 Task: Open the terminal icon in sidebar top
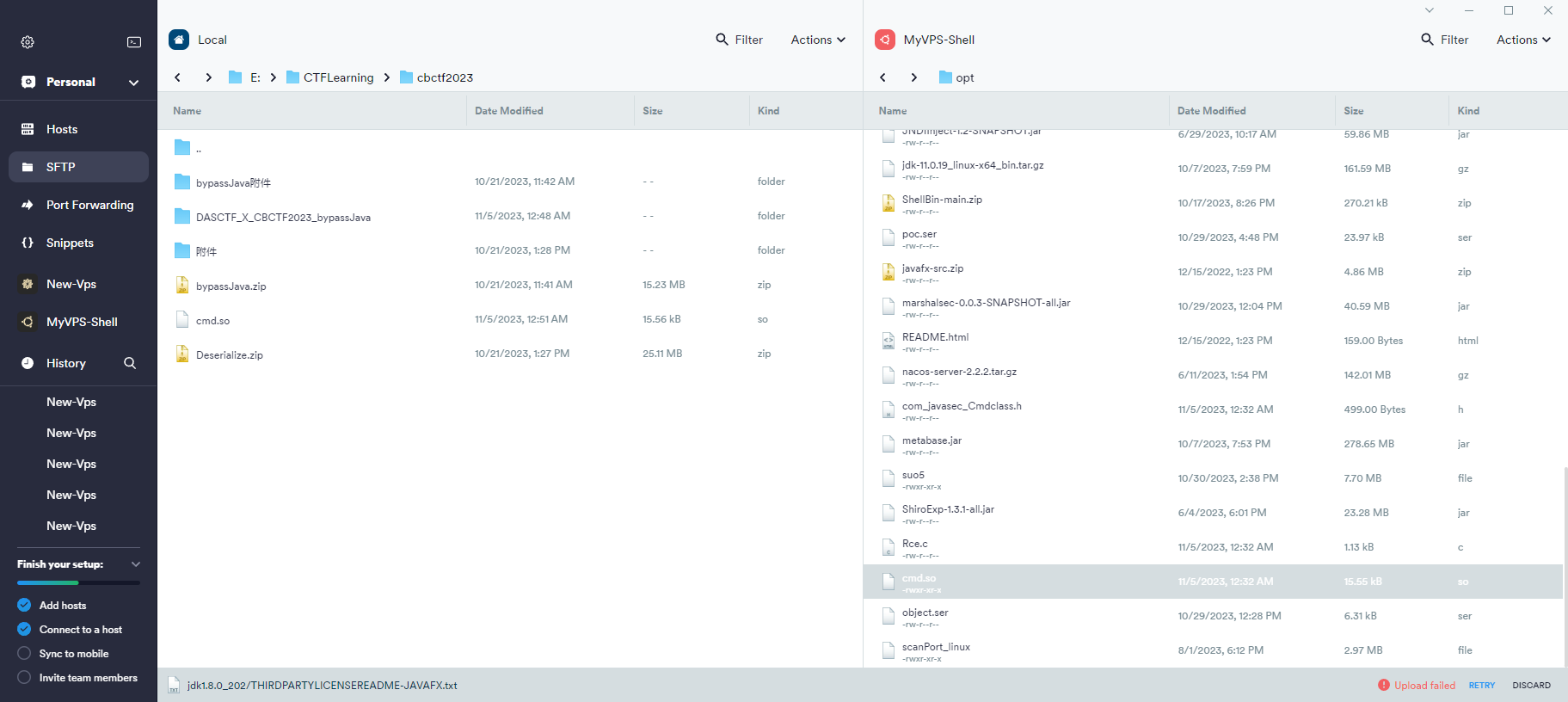click(134, 42)
